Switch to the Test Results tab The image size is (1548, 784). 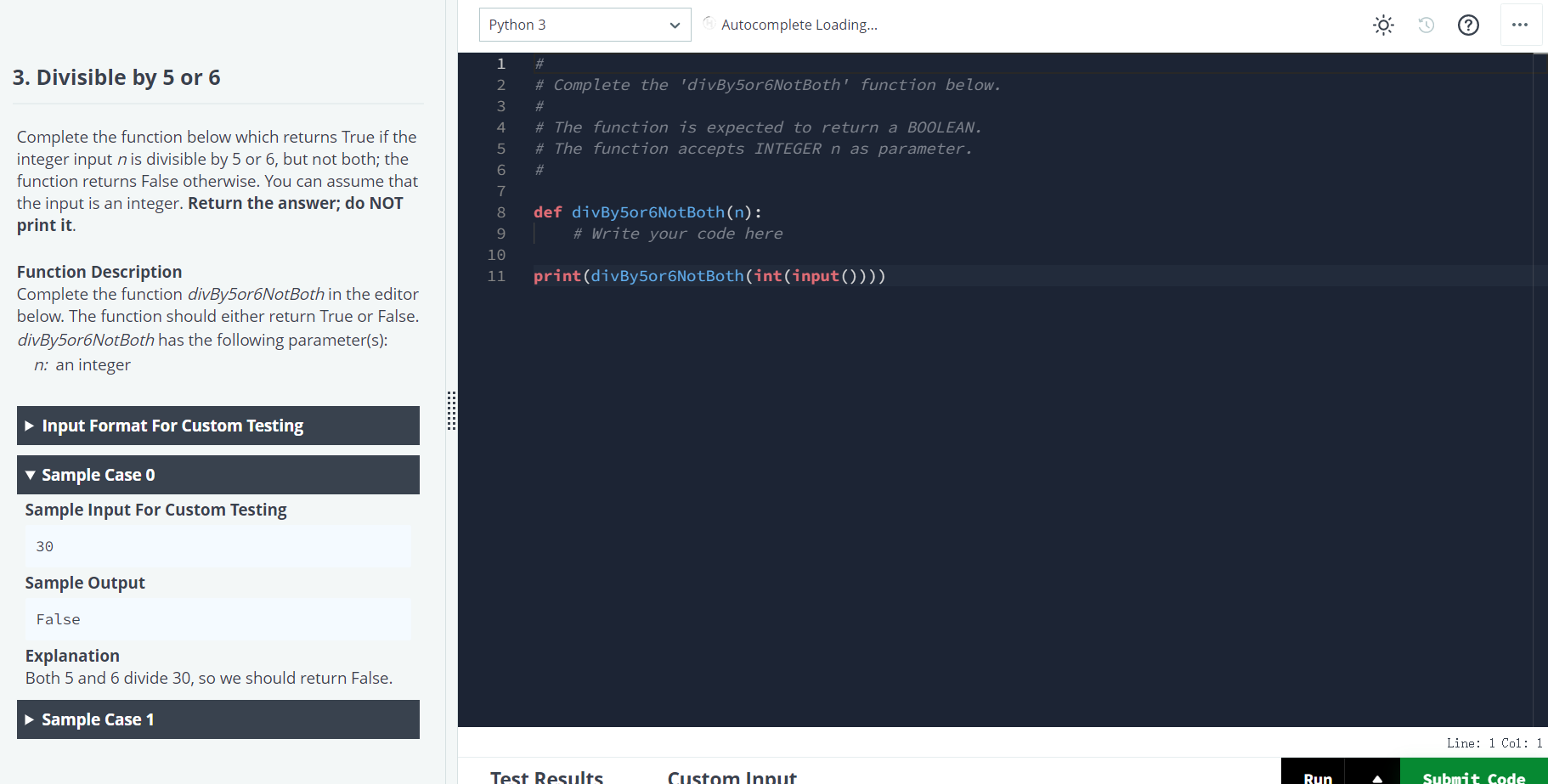[x=546, y=776]
